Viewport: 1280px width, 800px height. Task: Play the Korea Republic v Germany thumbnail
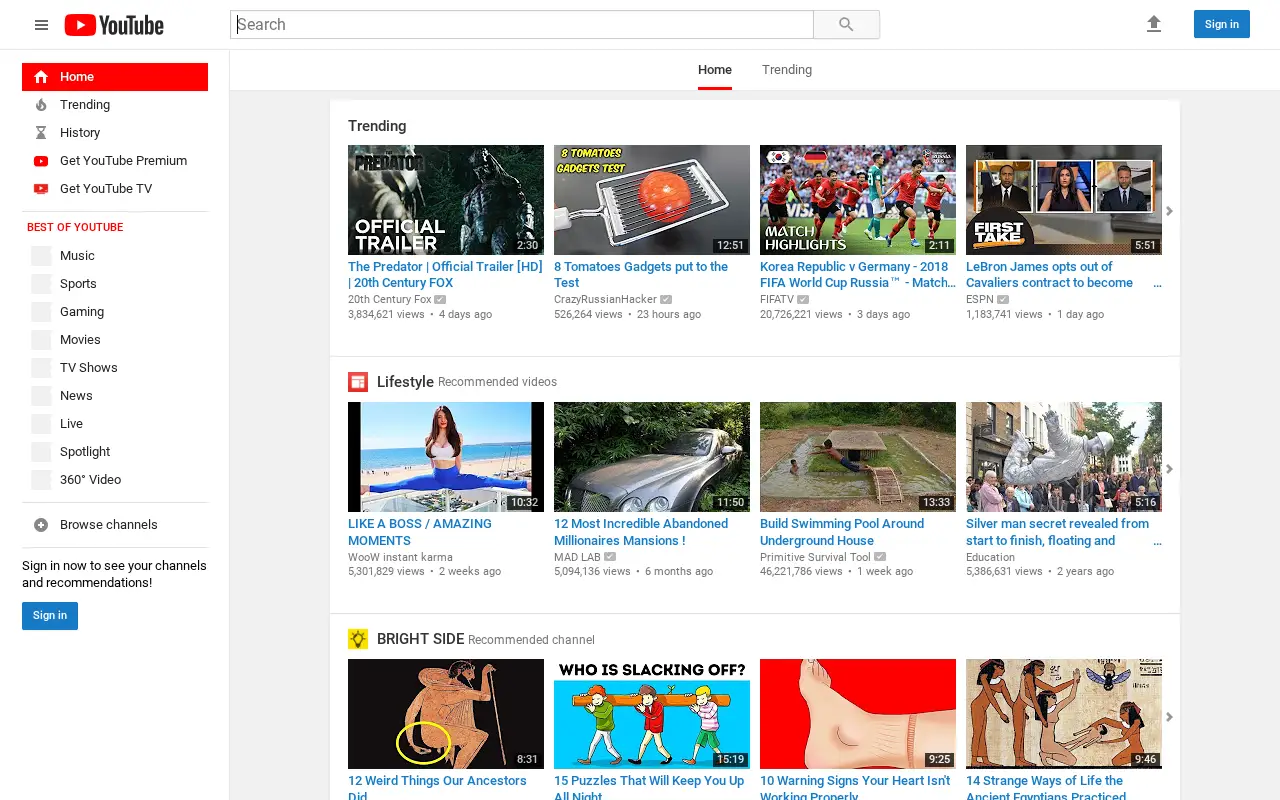(x=858, y=200)
